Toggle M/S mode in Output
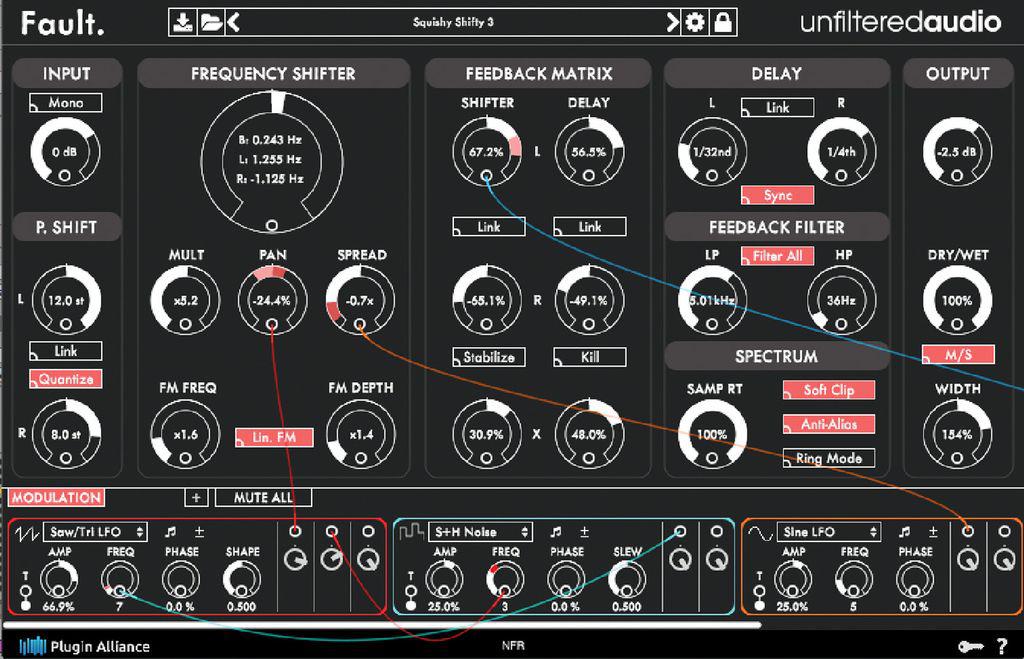1024x659 pixels. 958,355
